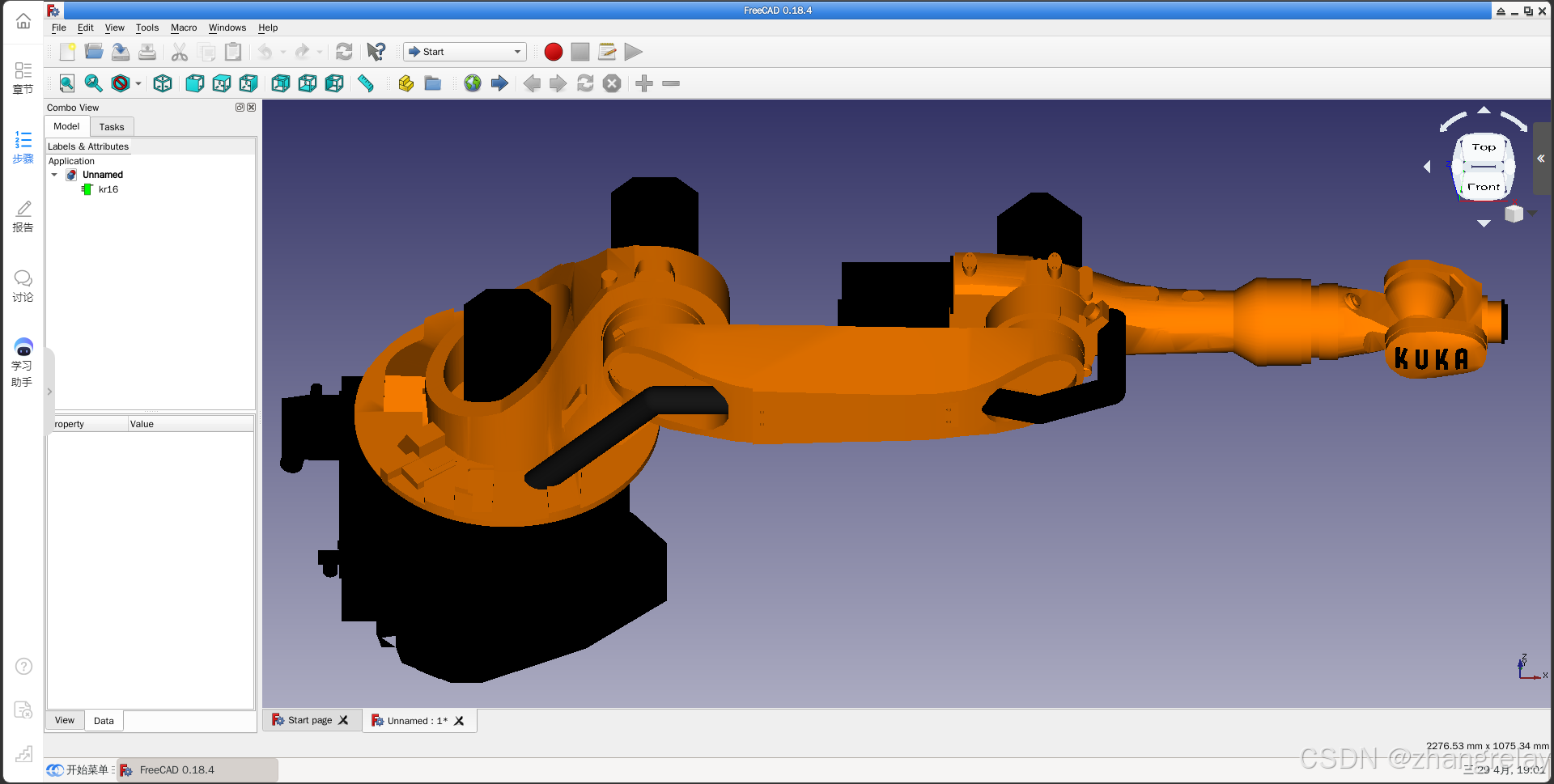Start macro recording with red circle
Image resolution: width=1554 pixels, height=784 pixels.
pyautogui.click(x=554, y=52)
